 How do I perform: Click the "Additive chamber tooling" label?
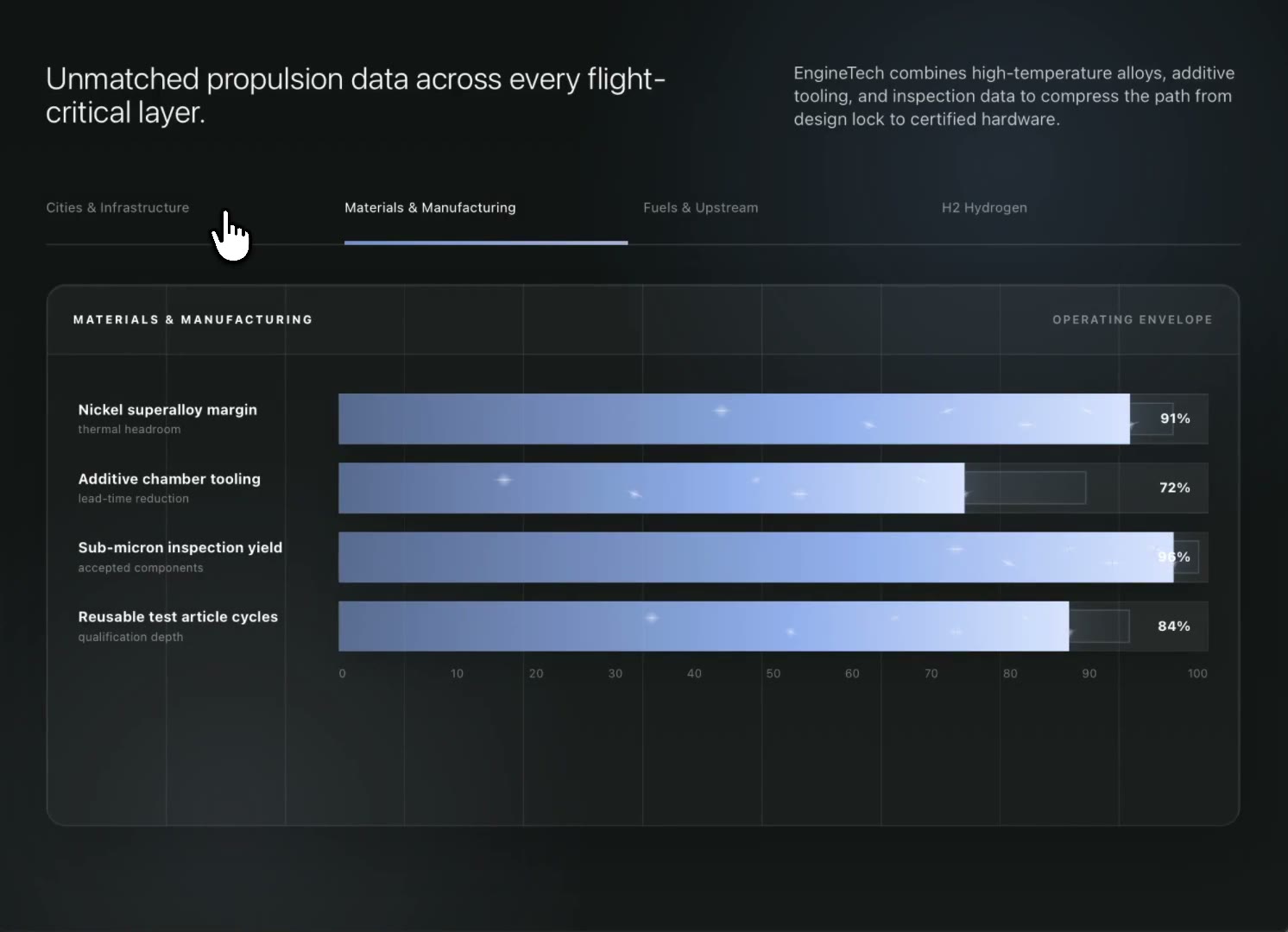pos(169,479)
